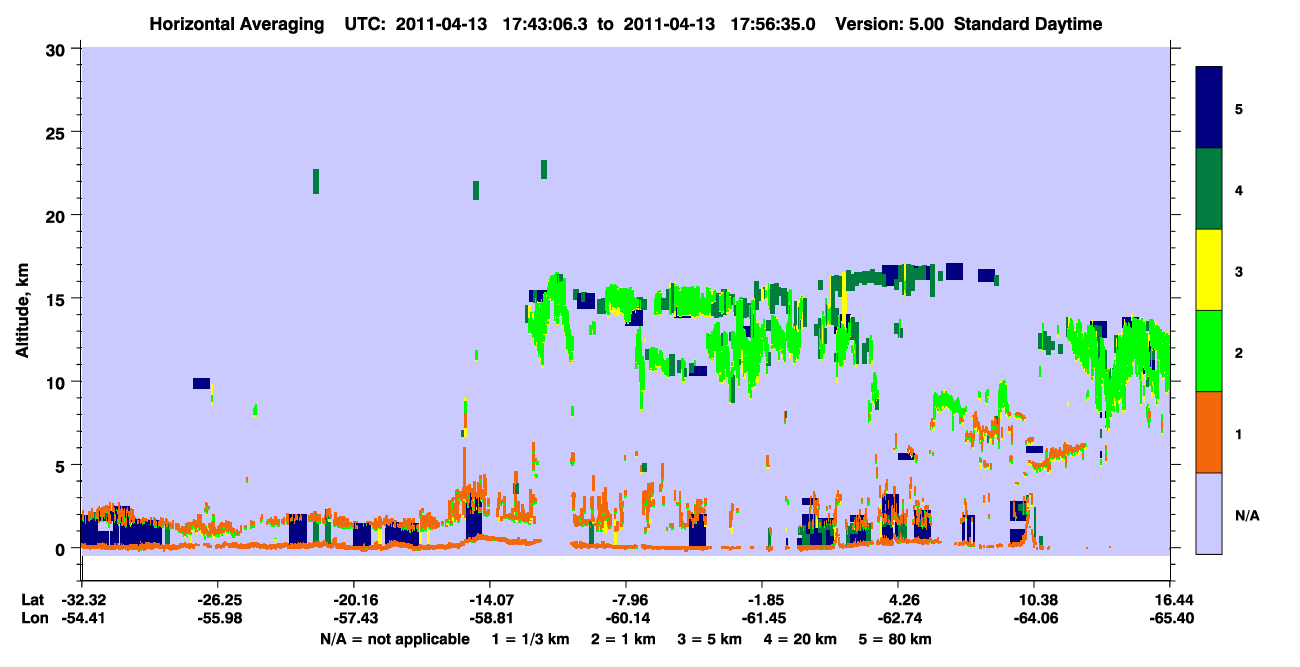This screenshot has width=1300, height=667.
Task: Click the orange level 1 legend swatch
Action: point(1209,432)
